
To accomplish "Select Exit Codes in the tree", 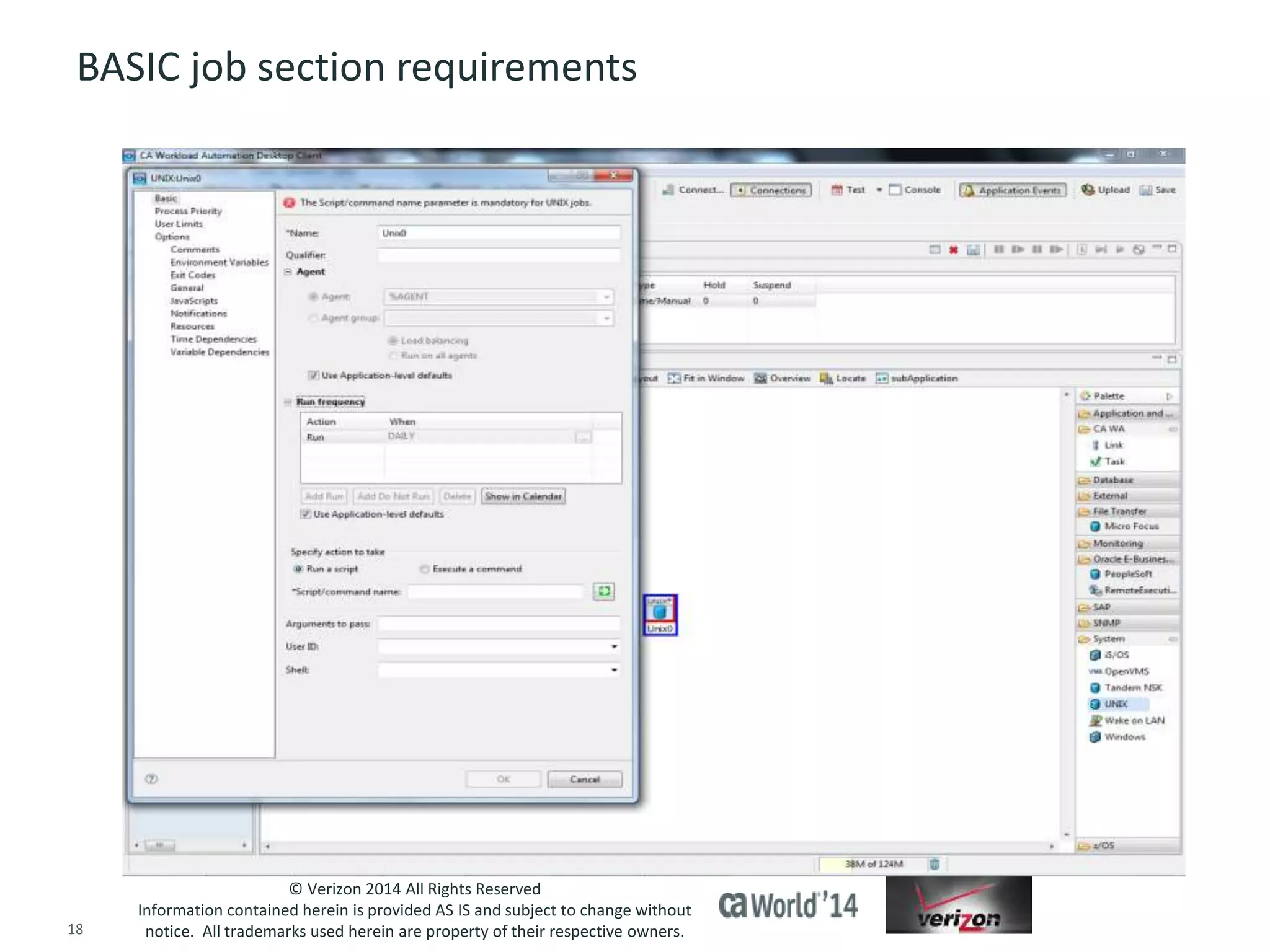I will coord(193,275).
